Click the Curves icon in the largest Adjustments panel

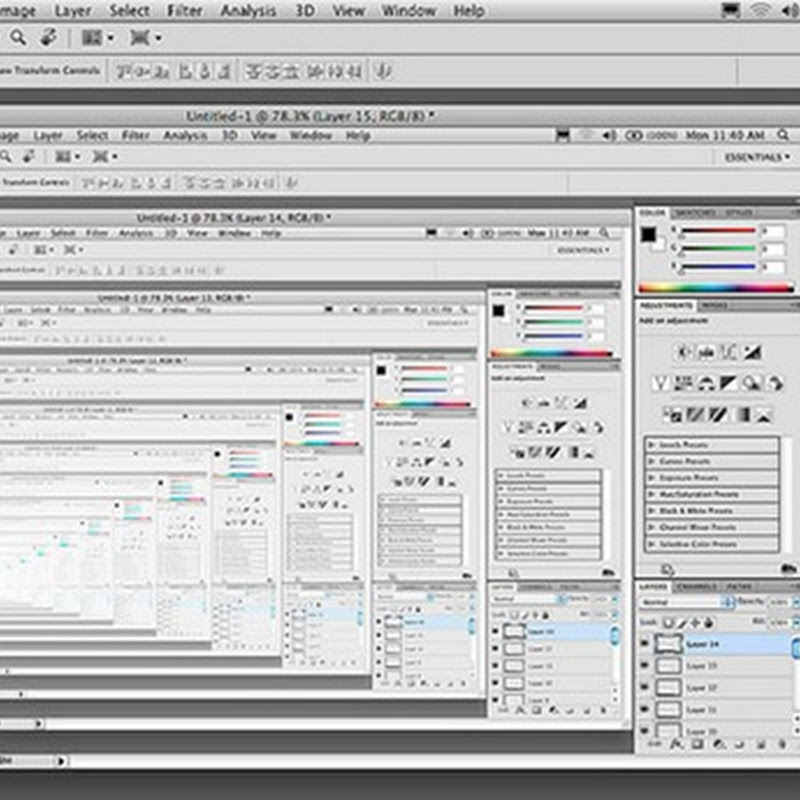729,352
